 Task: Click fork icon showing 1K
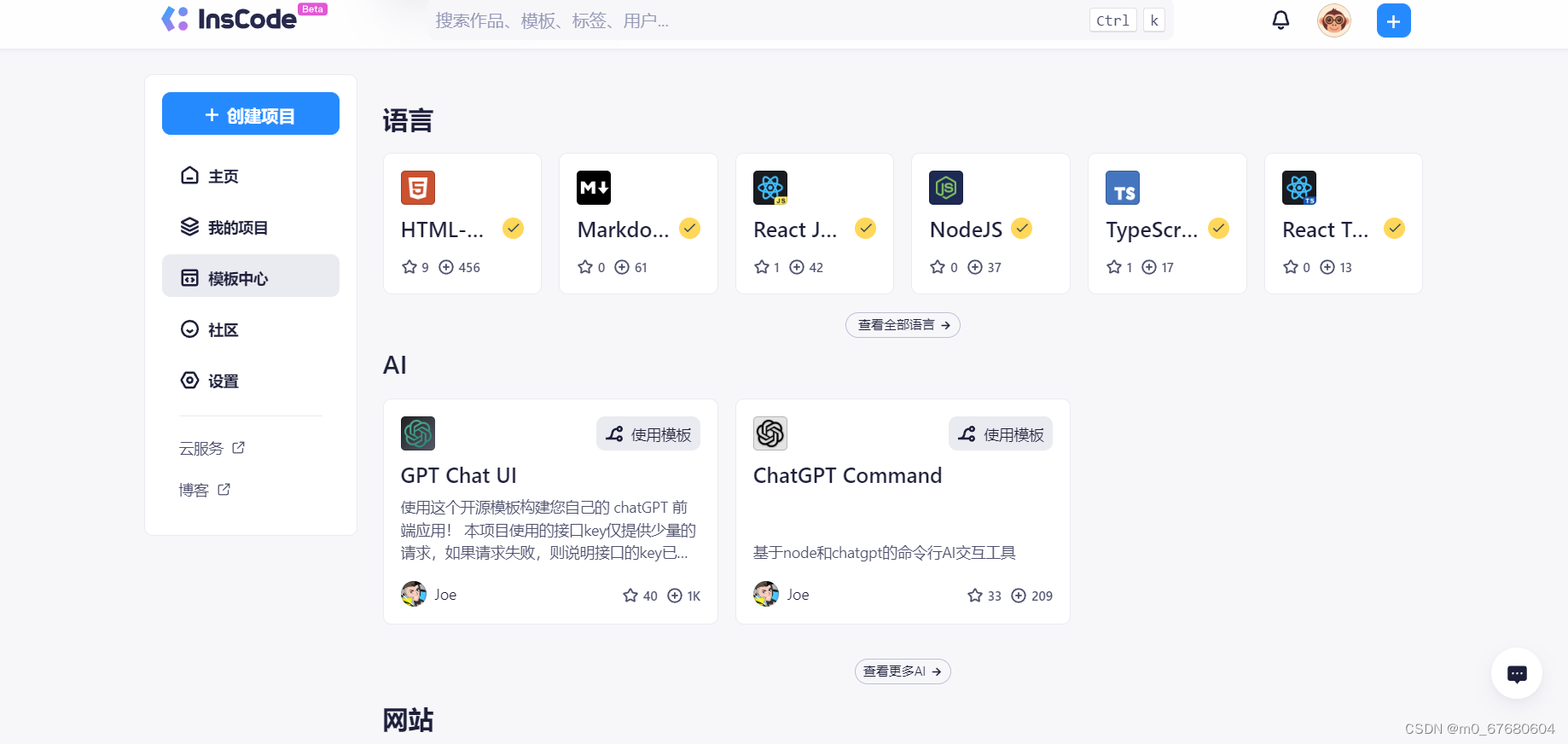675,596
